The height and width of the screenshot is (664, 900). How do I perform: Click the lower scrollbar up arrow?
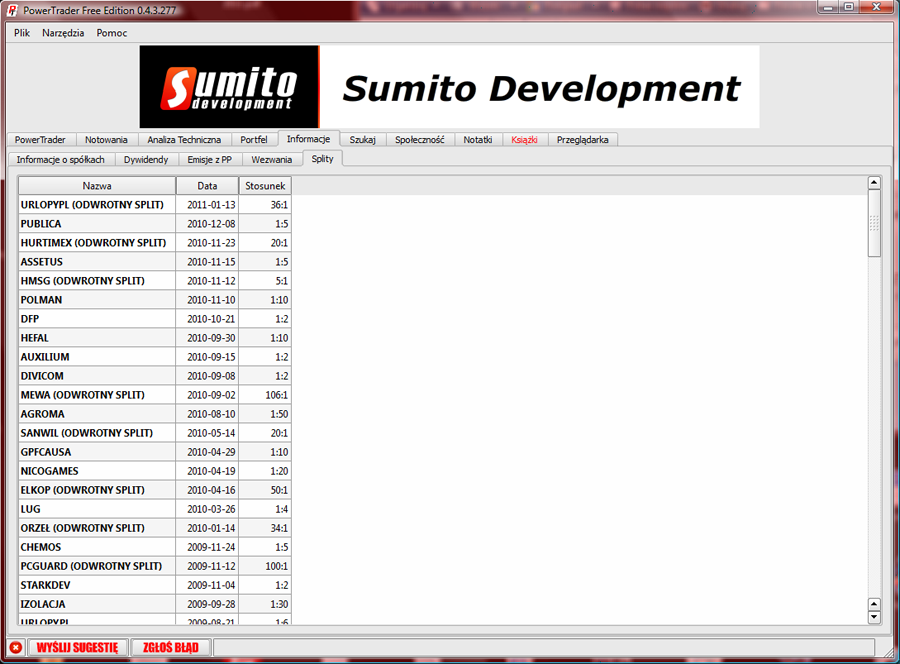click(x=874, y=604)
